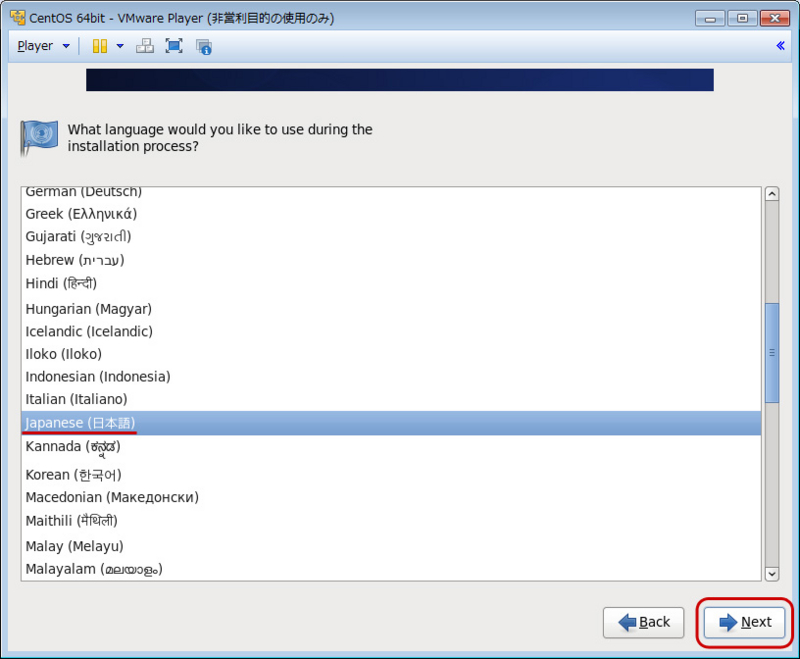The height and width of the screenshot is (659, 800).
Task: Click the scrollbar up arrow
Action: (x=772, y=194)
